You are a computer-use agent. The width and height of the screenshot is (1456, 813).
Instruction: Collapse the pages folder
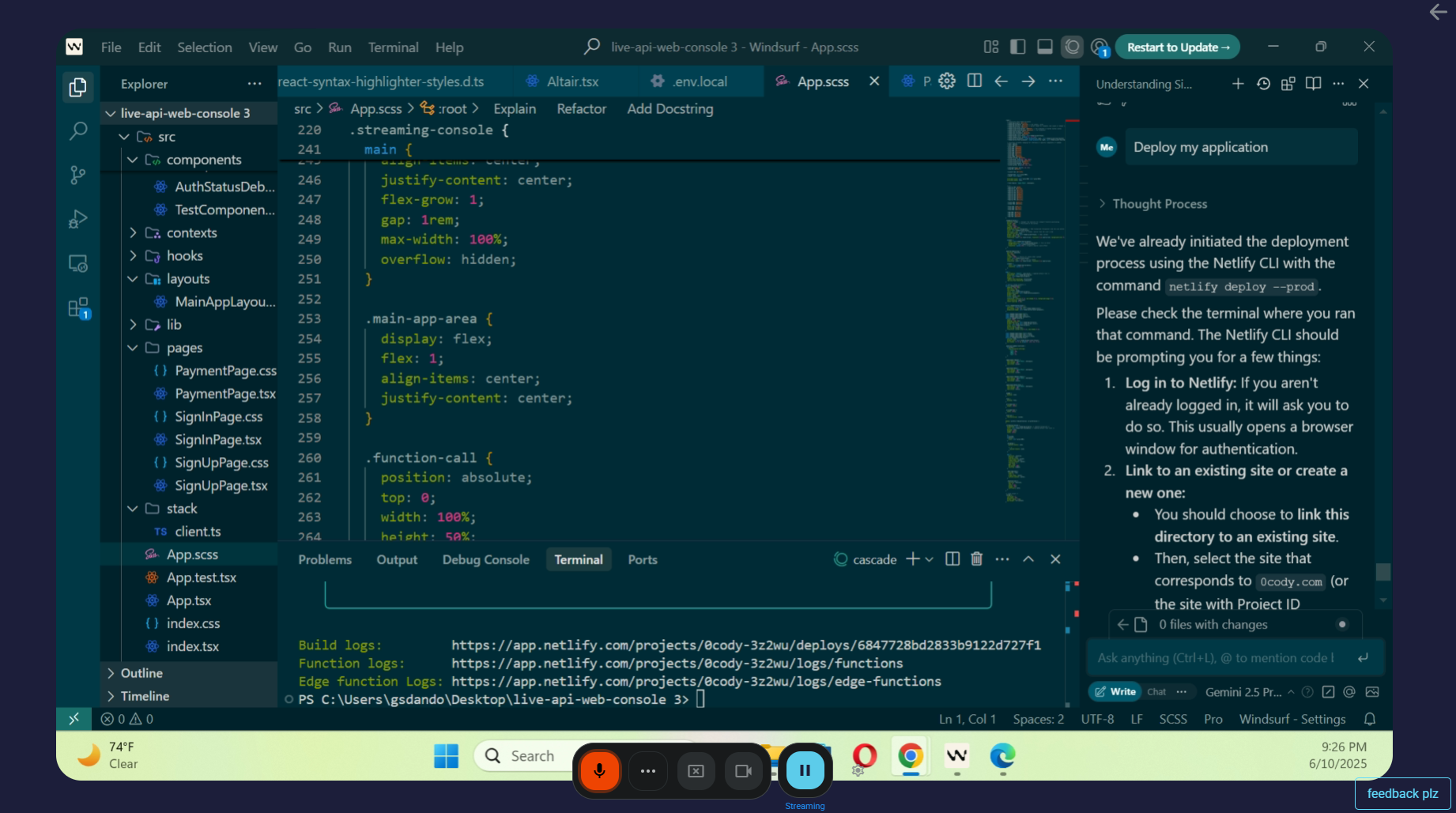click(132, 348)
